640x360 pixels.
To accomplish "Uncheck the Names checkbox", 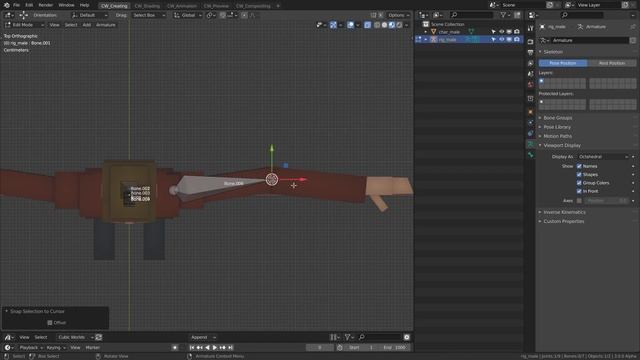I will (579, 167).
